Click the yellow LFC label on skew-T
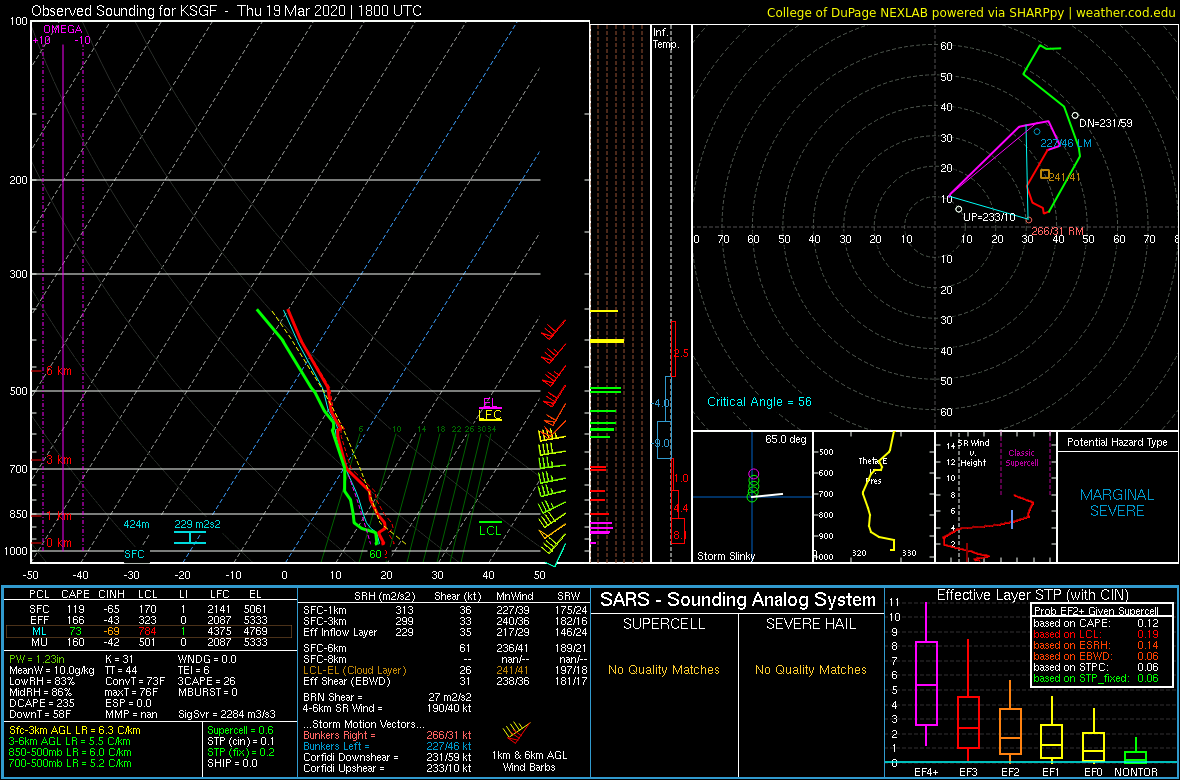 (x=490, y=415)
